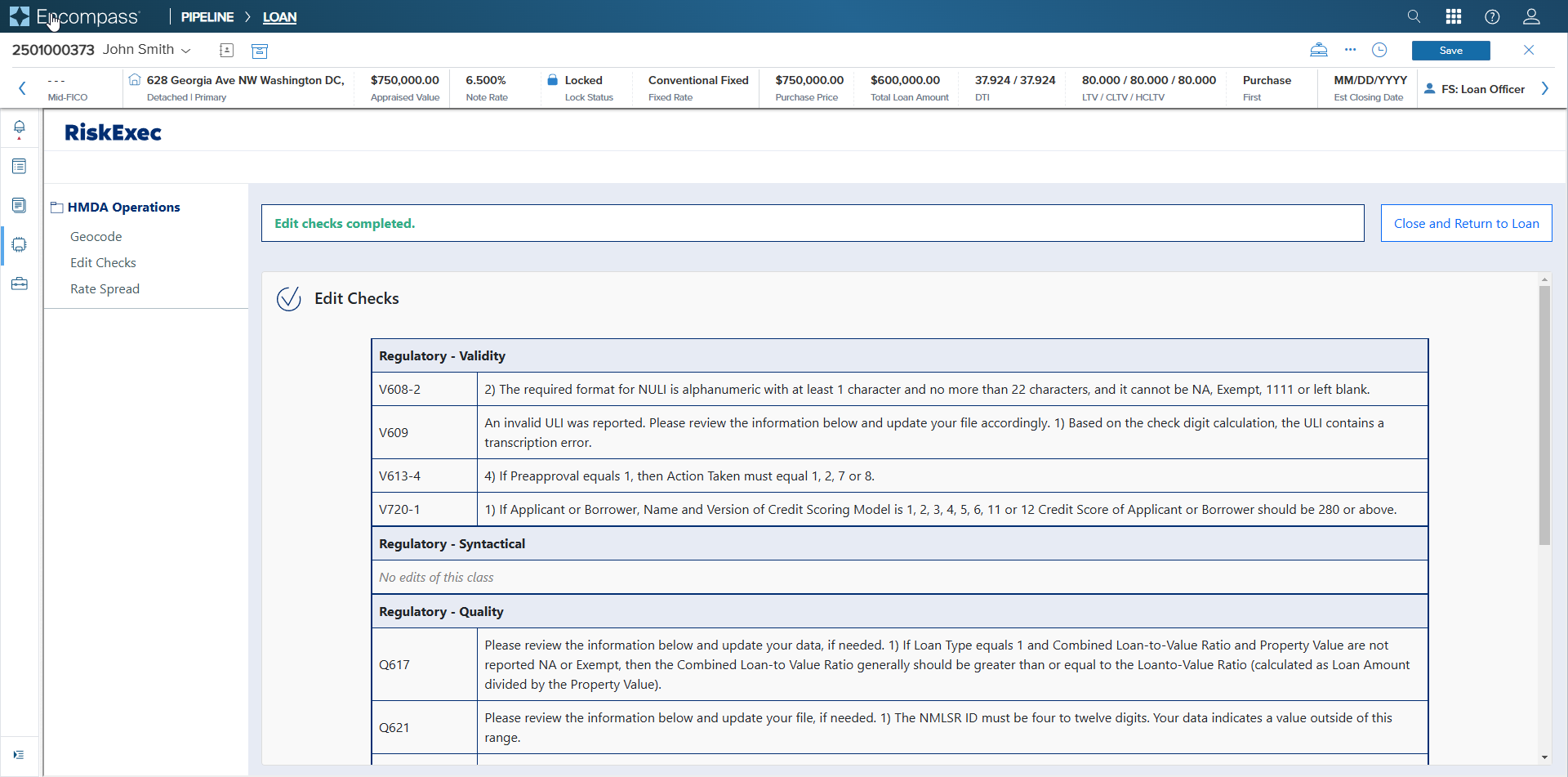Open the forms list icon in the sidebar
Viewport: 1568px width, 777px height.
[x=20, y=167]
